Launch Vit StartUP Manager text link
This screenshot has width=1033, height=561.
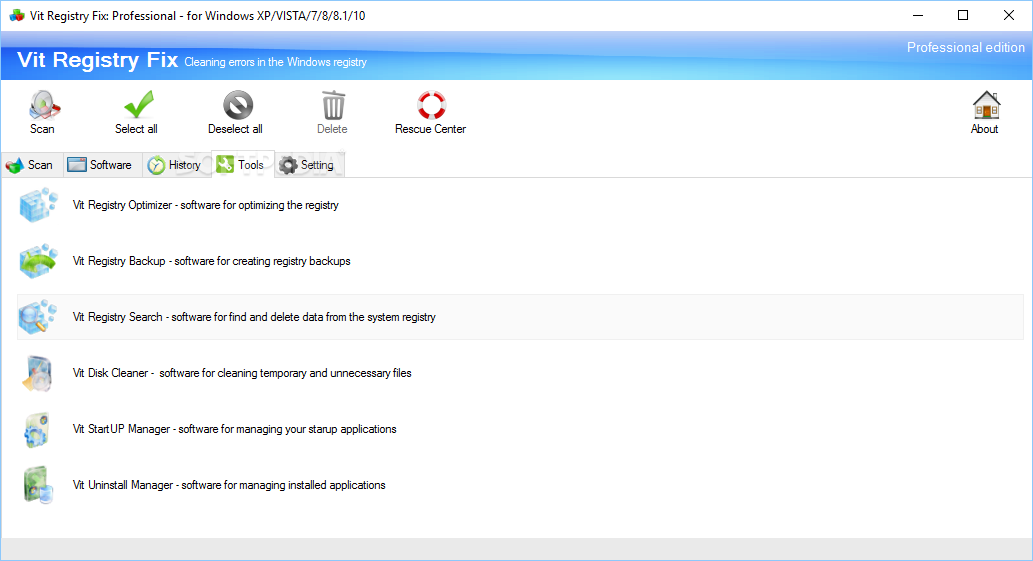tap(235, 429)
